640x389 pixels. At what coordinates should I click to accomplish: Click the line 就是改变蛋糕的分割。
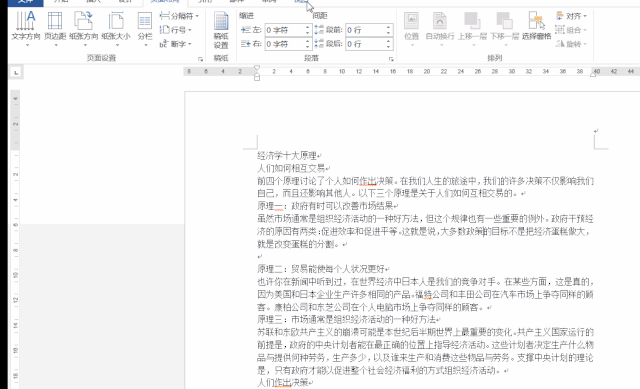tap(299, 244)
